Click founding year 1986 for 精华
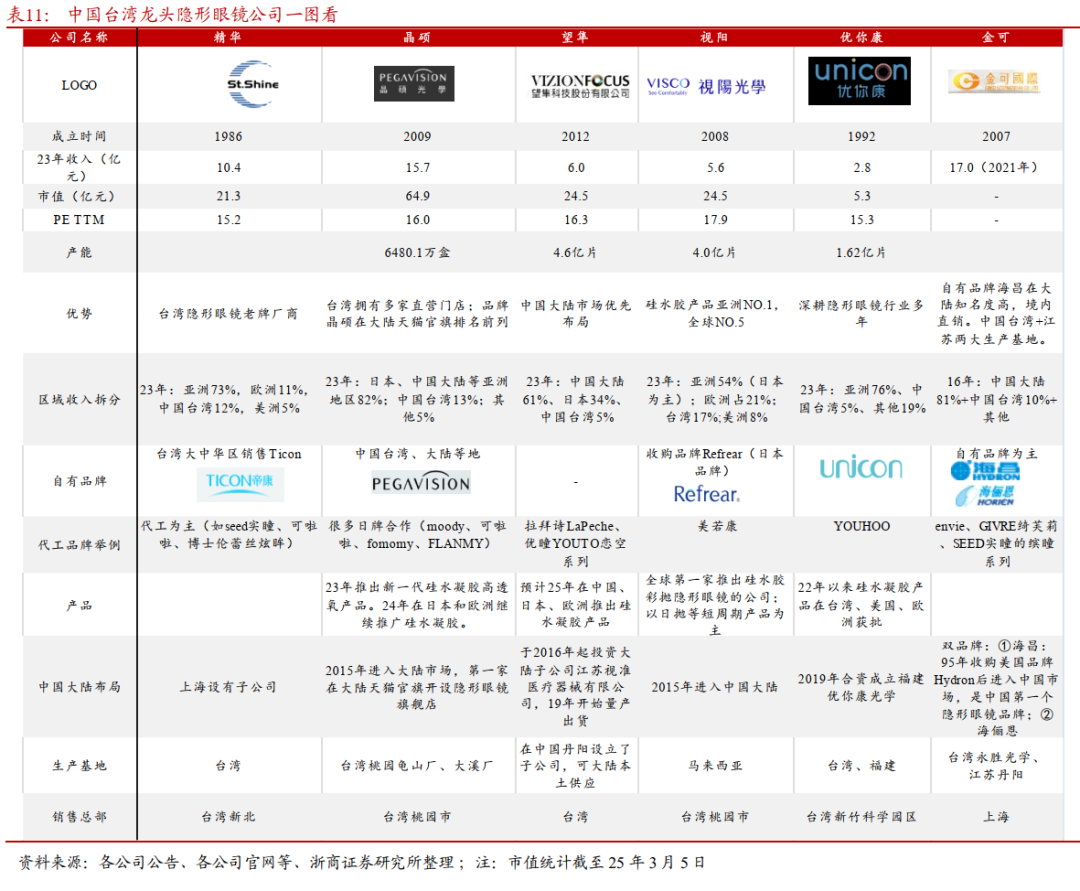The height and width of the screenshot is (891, 1080). click(228, 136)
